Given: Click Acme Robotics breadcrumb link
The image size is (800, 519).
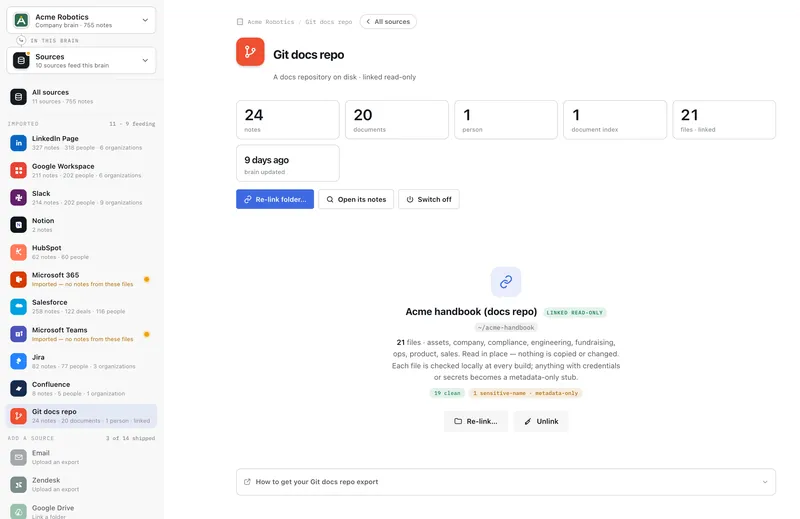Looking at the screenshot, I should pos(271,22).
